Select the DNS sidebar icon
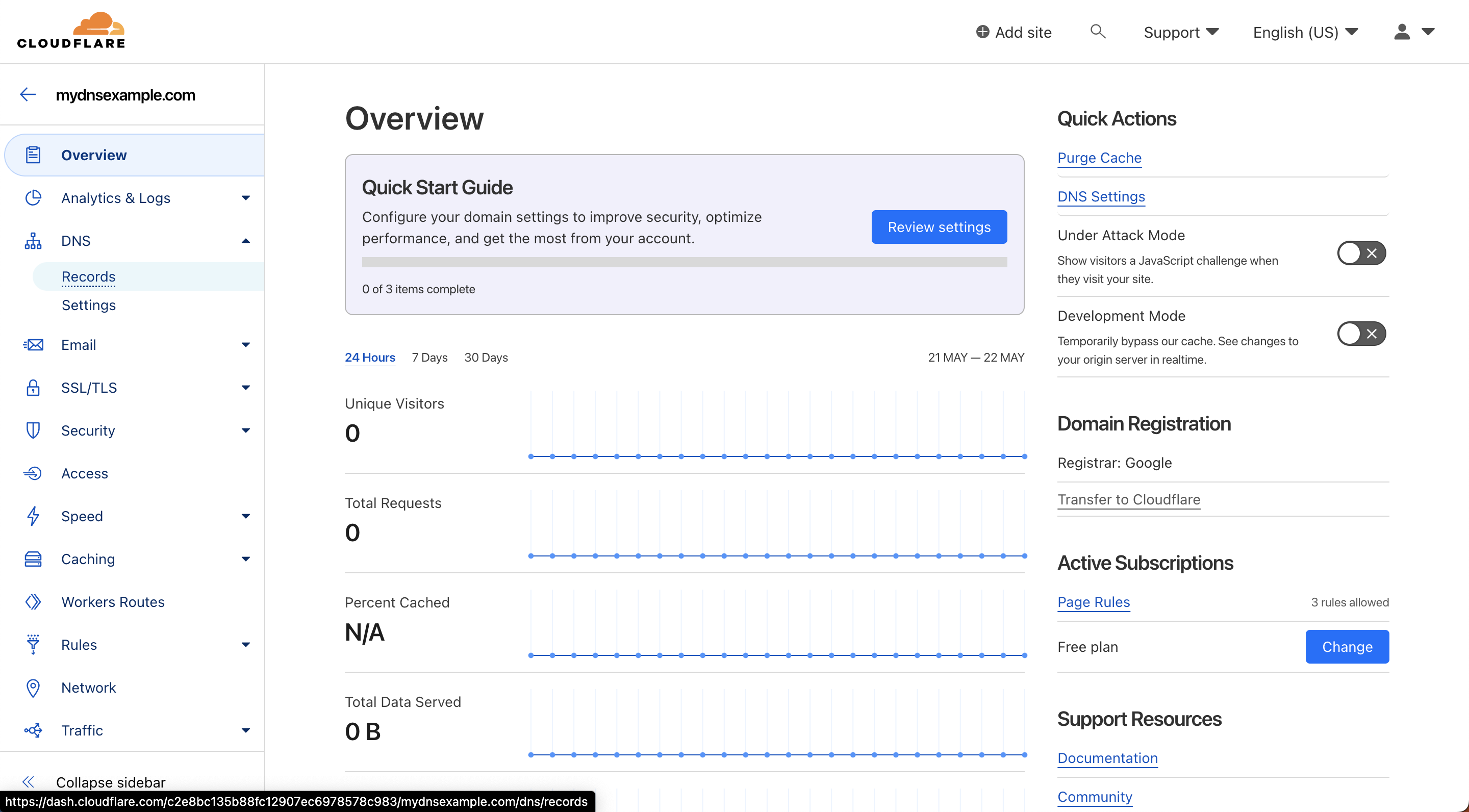Screen dimensions: 1469x812 point(33,240)
